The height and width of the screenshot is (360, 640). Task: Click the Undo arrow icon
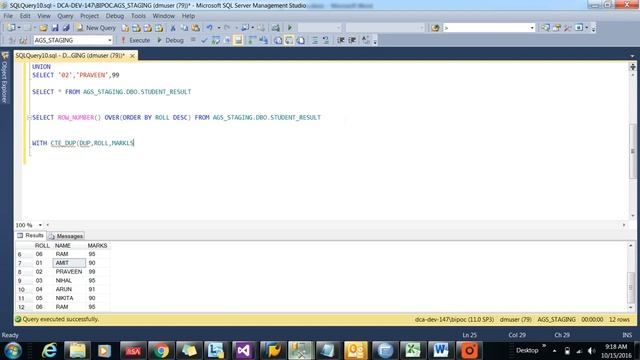click(x=209, y=28)
